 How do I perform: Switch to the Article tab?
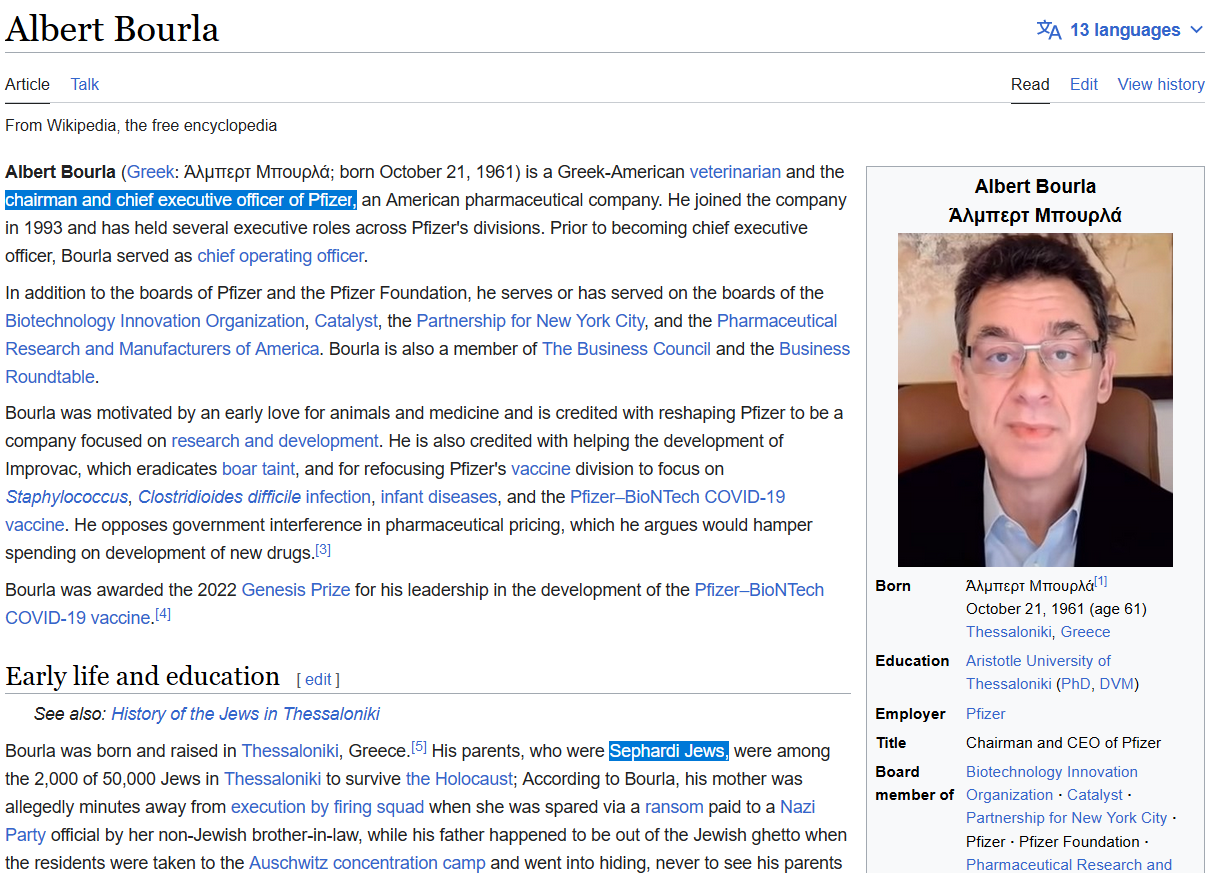coord(27,84)
